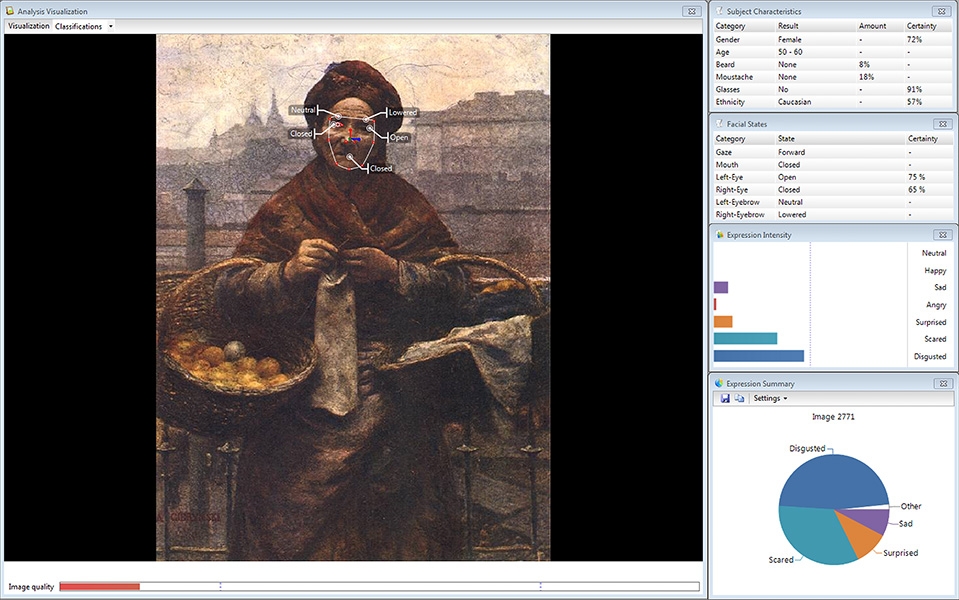Click the Sad purple intensity bar
Screen dimensions: 959x600
[720, 287]
